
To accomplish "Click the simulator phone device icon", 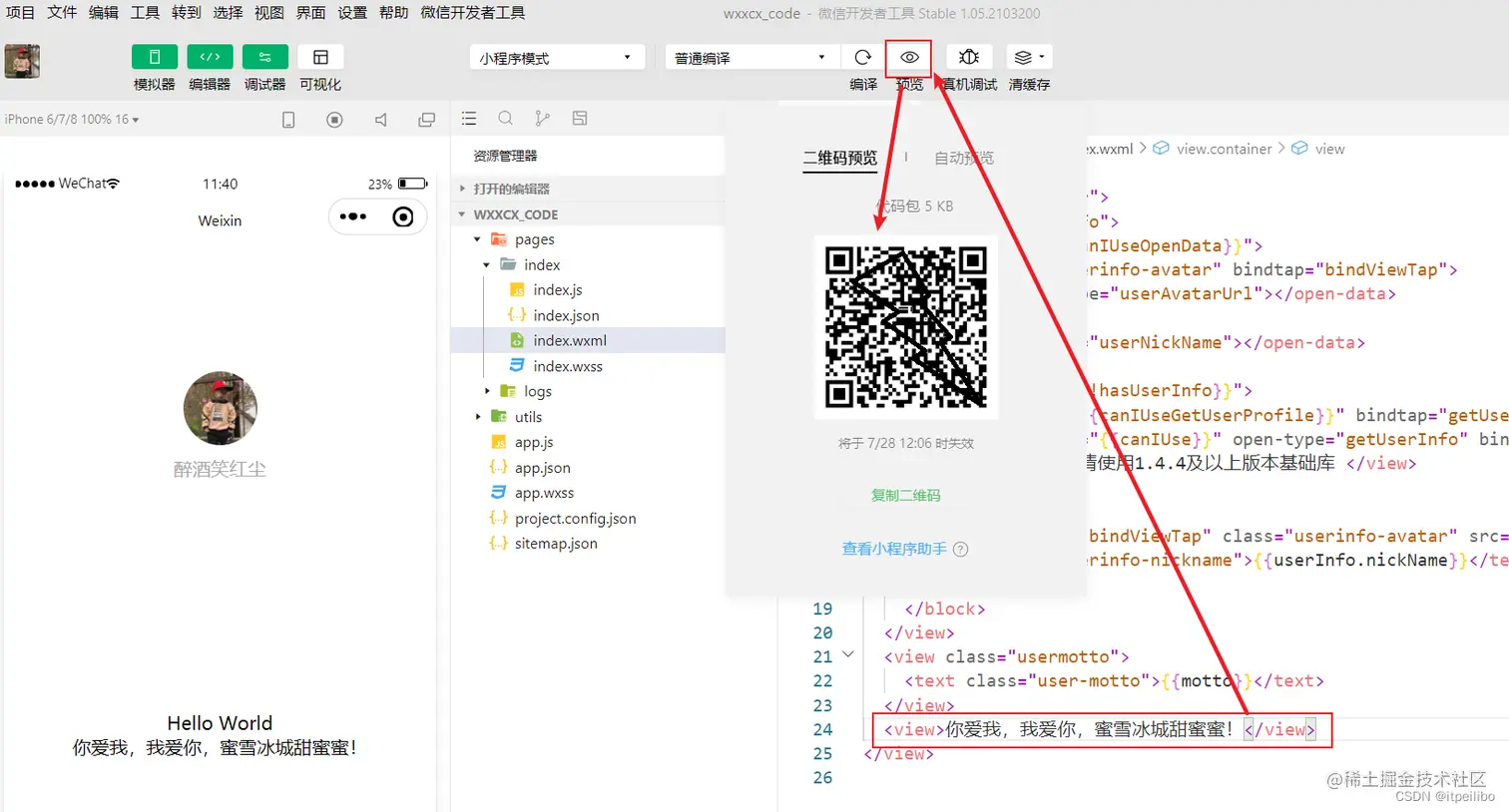I will [x=288, y=120].
